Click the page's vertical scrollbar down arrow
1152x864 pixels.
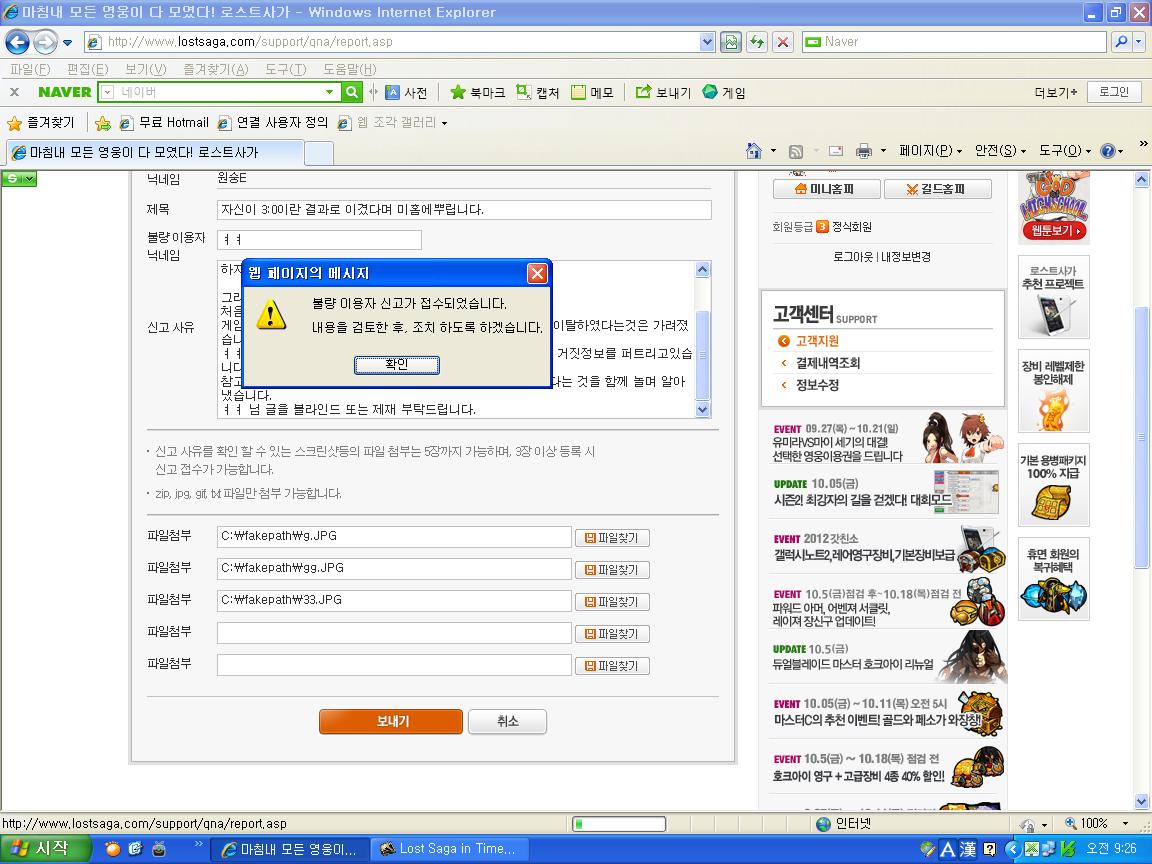[1141, 802]
